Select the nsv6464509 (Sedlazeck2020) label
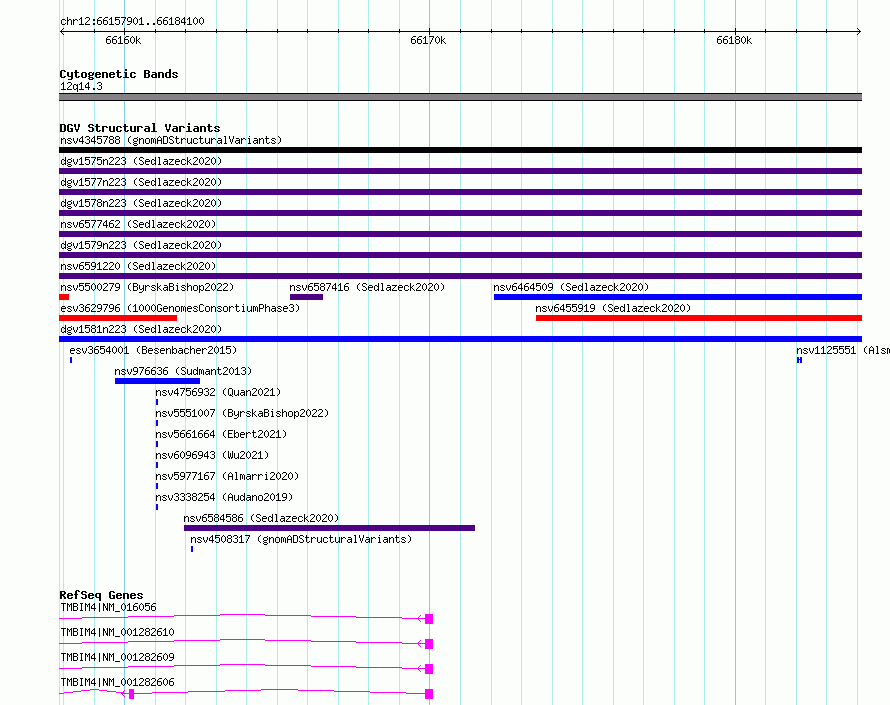The width and height of the screenshot is (890, 705). 571,287
